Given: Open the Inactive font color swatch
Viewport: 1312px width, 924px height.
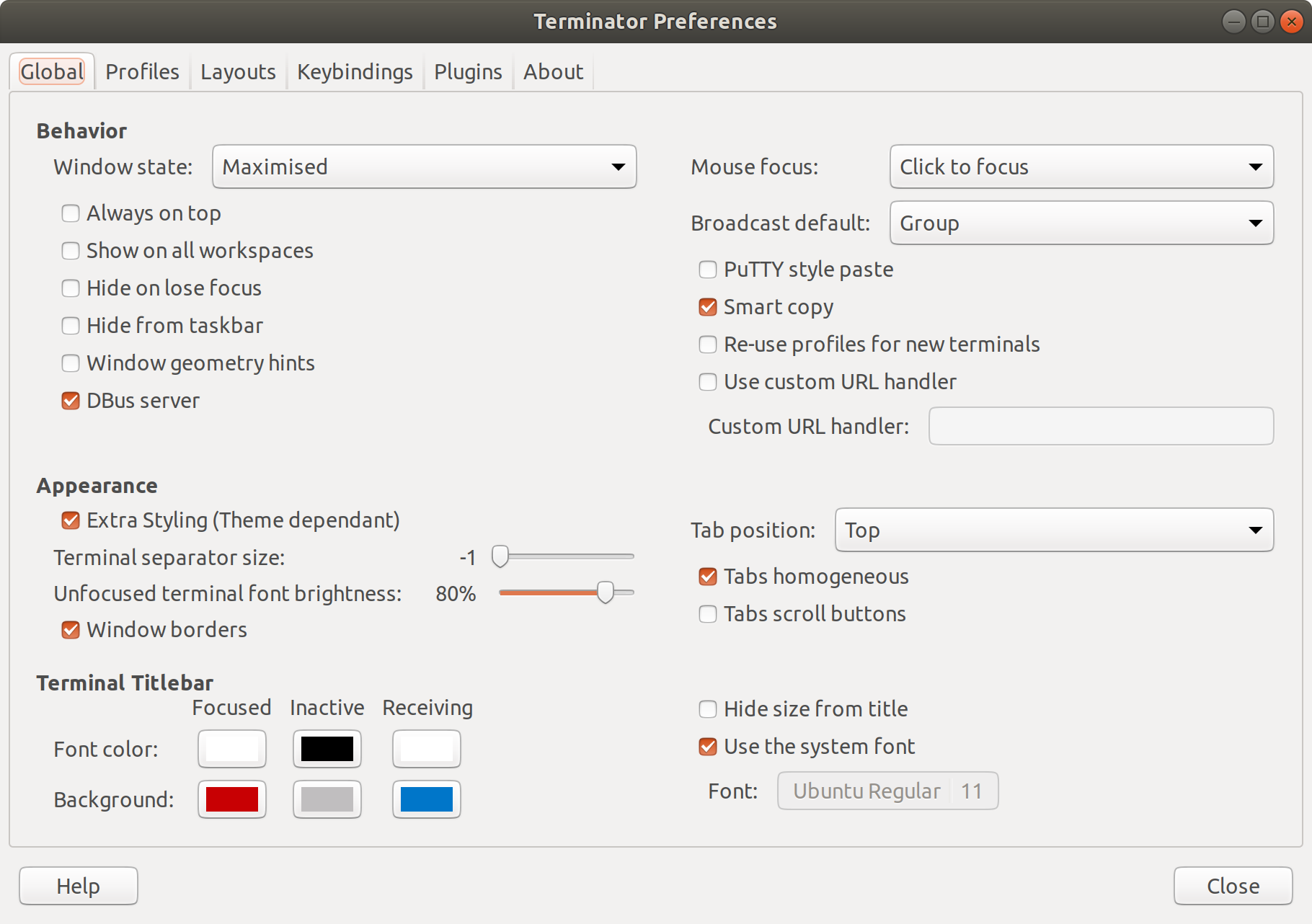Looking at the screenshot, I should point(327,749).
